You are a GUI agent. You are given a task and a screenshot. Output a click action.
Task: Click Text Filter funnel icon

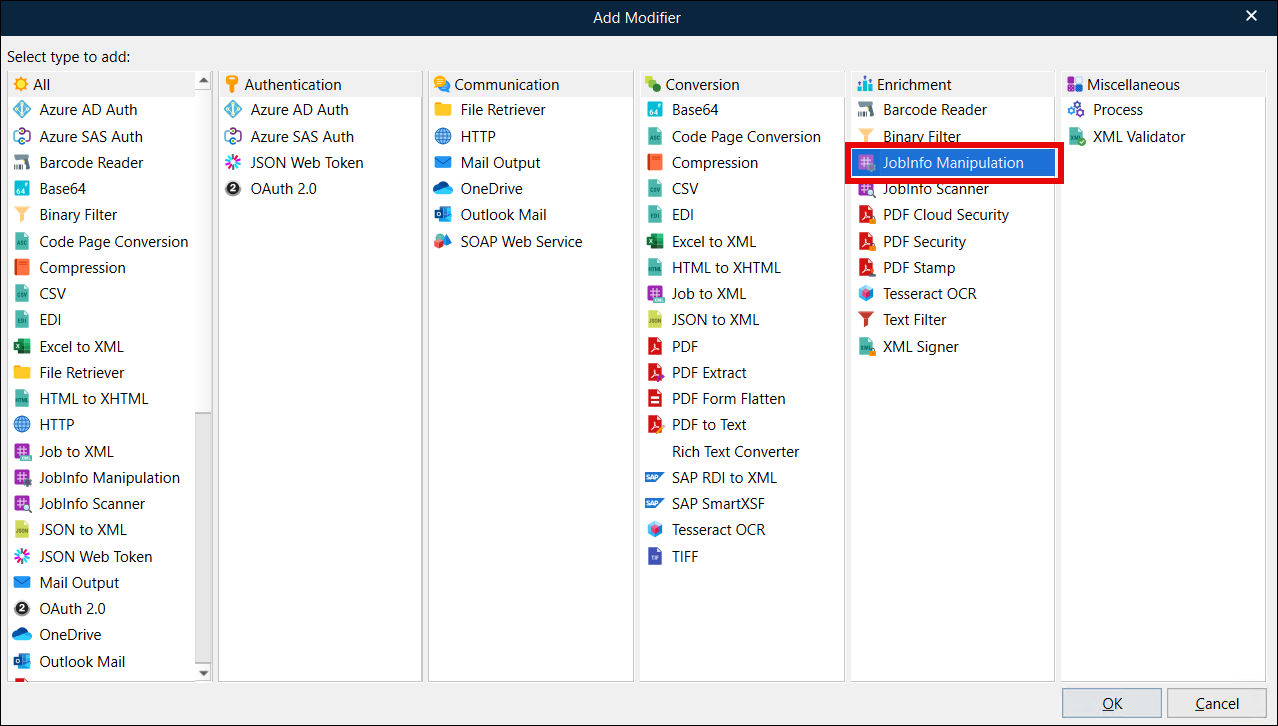tap(866, 320)
